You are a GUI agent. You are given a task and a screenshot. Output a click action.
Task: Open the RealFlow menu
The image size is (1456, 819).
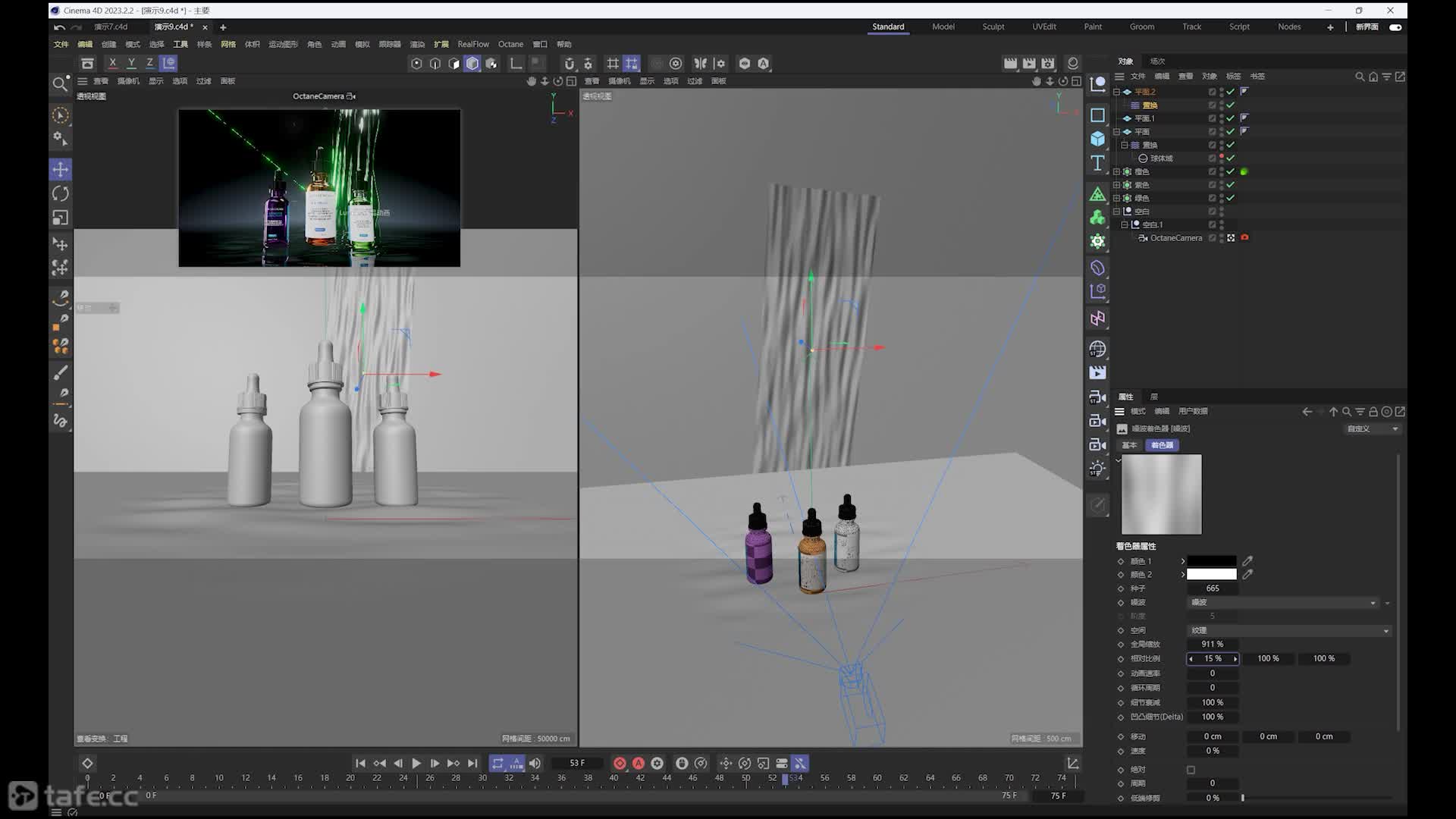pyautogui.click(x=473, y=44)
